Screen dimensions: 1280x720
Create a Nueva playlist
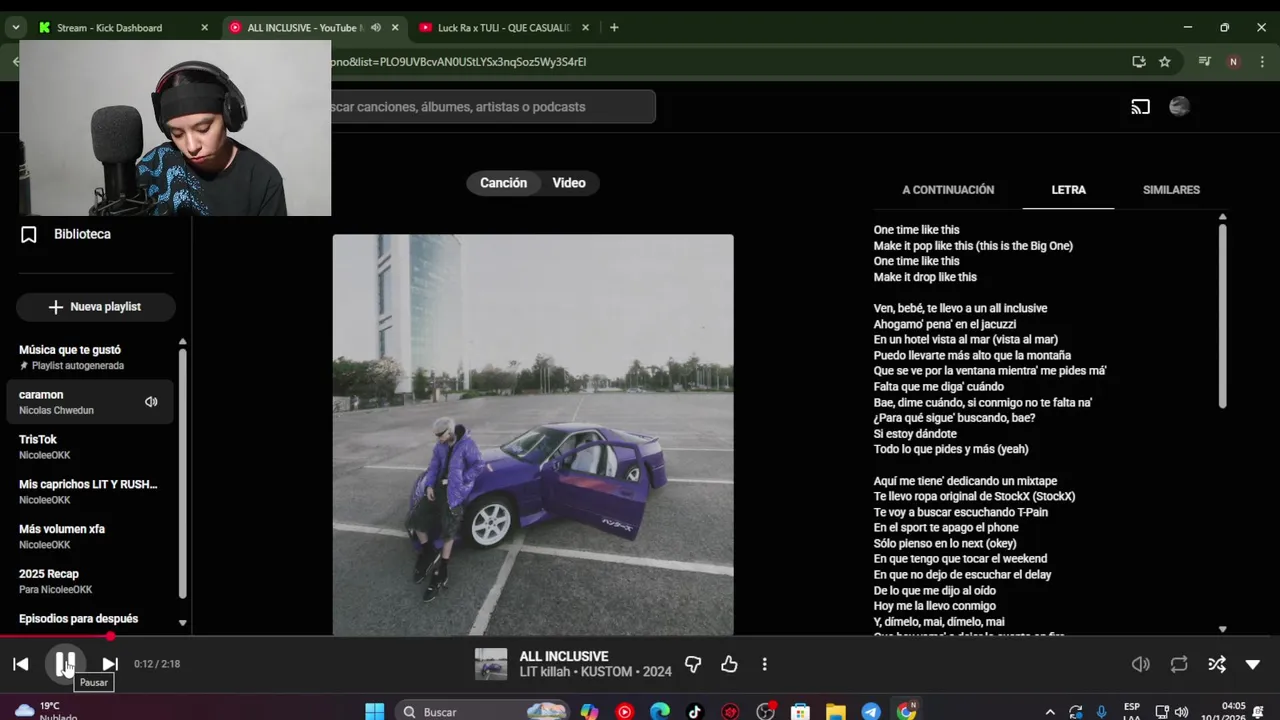coord(96,307)
